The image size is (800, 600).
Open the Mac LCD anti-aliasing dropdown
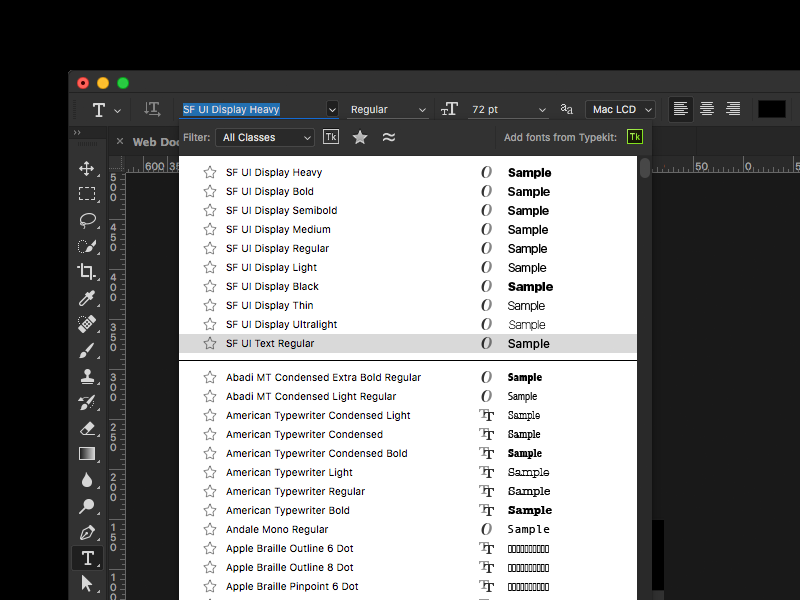pyautogui.click(x=620, y=110)
